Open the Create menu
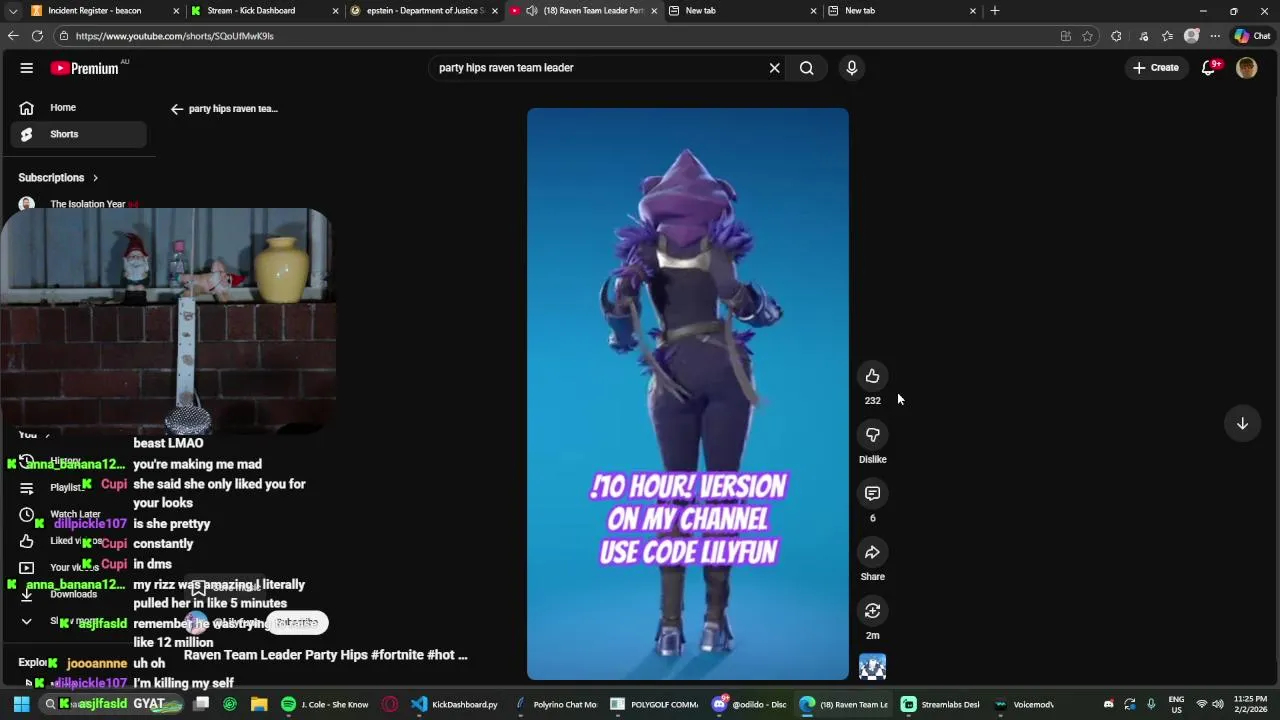Screen dimensions: 1280x720 1155,68
